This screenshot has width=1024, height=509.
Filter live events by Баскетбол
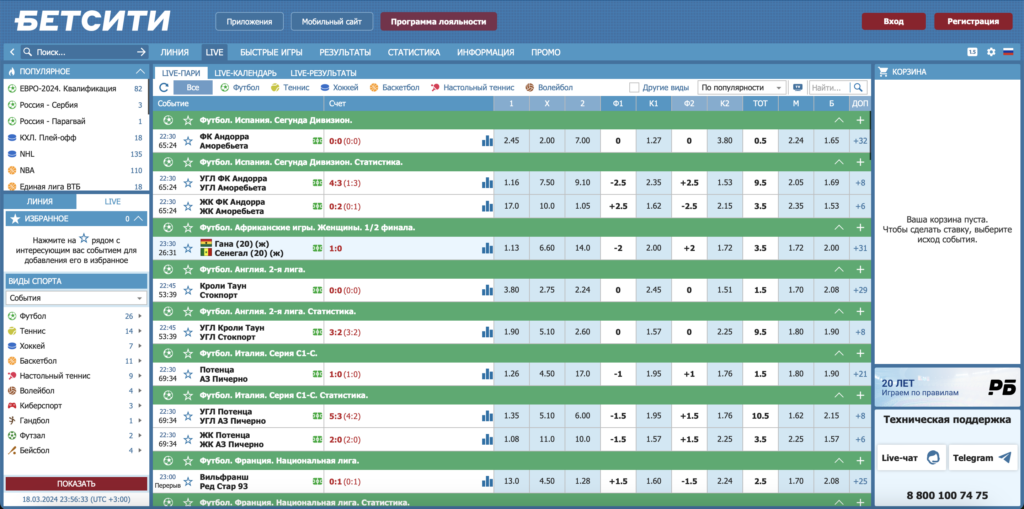(x=394, y=88)
